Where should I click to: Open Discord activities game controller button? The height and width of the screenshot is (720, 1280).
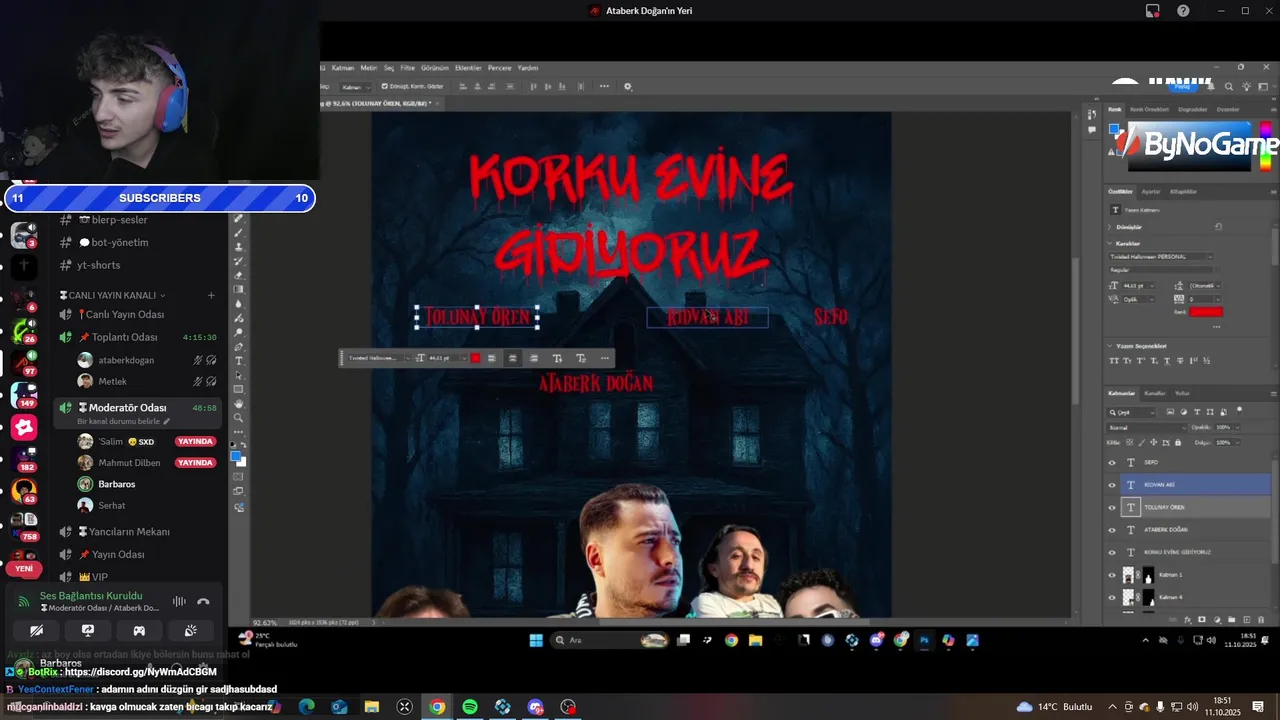[139, 631]
